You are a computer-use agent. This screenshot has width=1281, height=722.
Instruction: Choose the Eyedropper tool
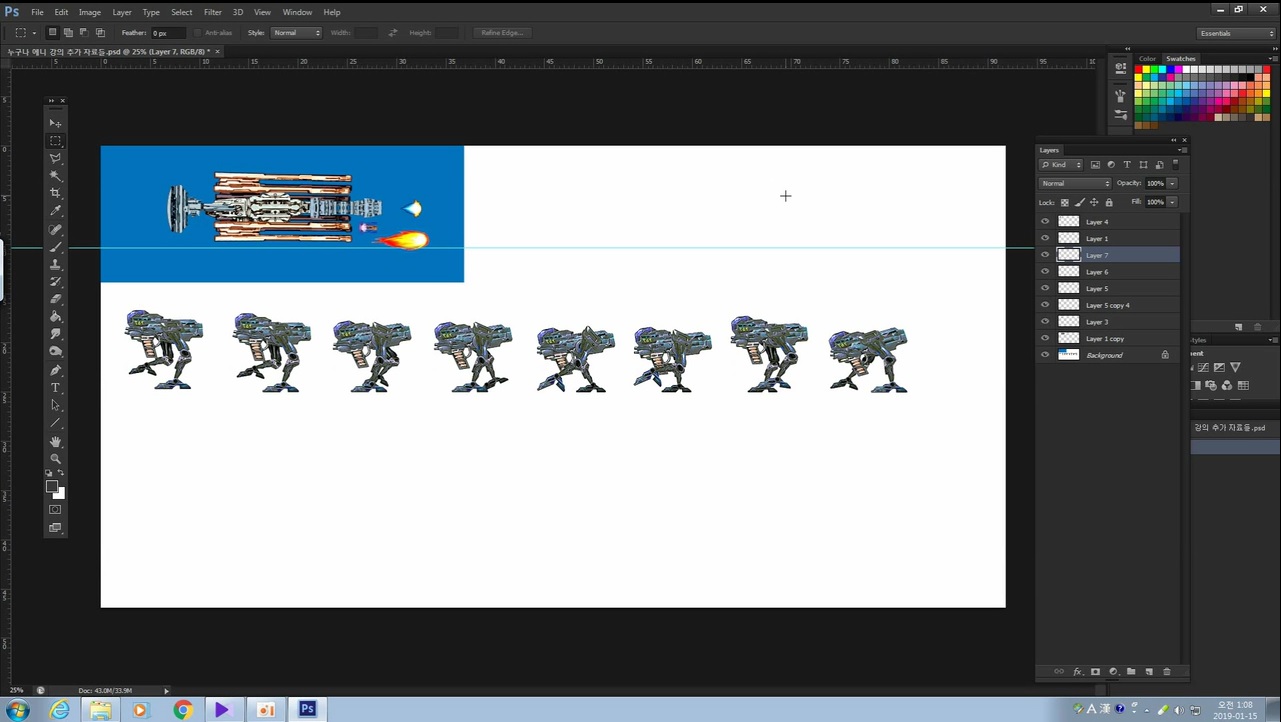pyautogui.click(x=55, y=211)
